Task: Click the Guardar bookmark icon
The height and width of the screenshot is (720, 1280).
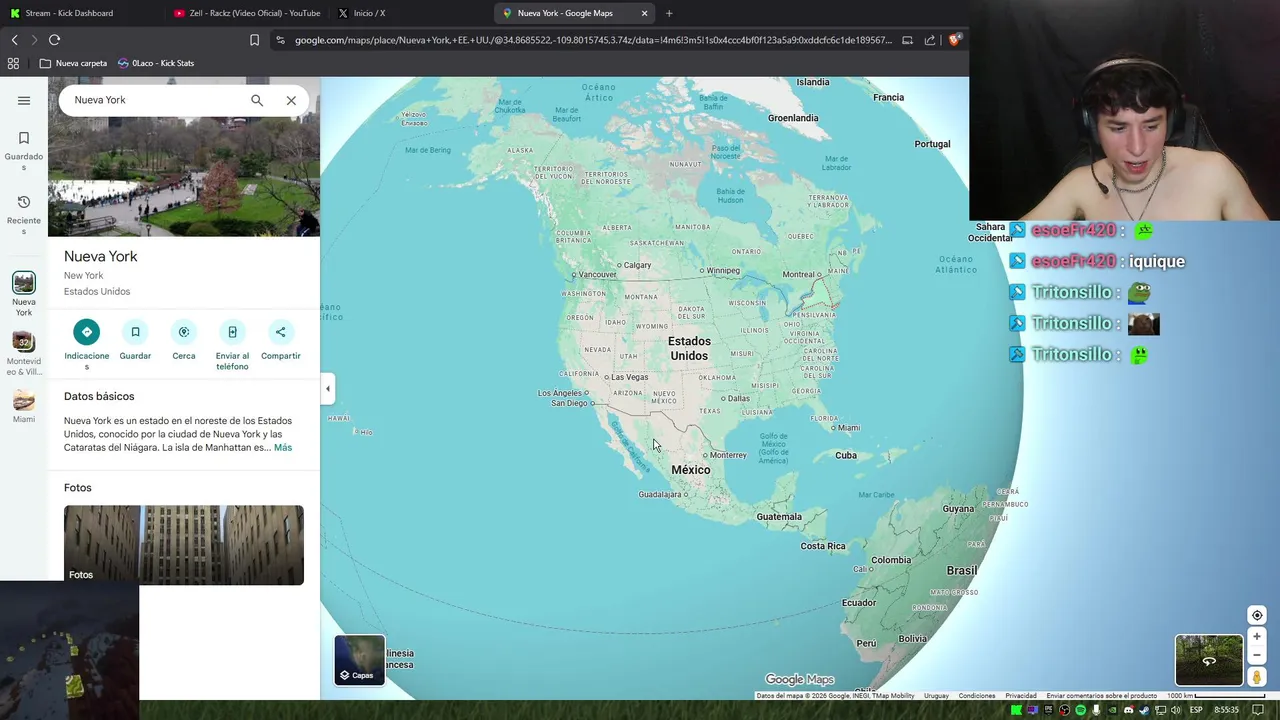Action: [135, 332]
